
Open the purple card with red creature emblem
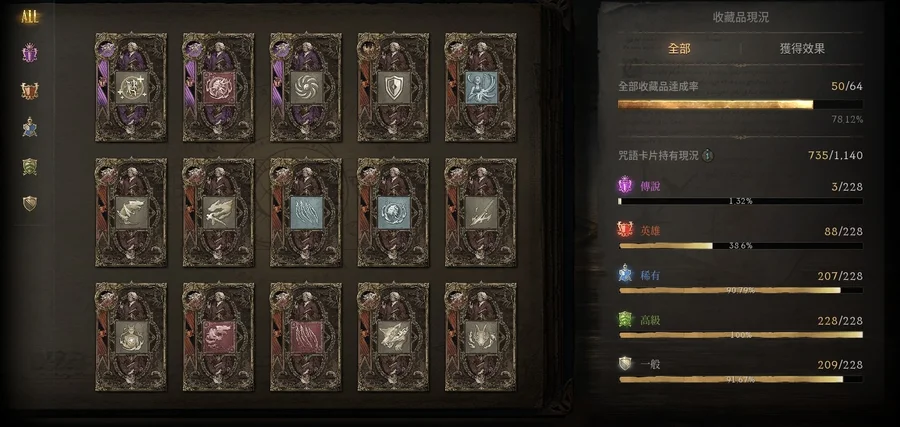coord(218,87)
